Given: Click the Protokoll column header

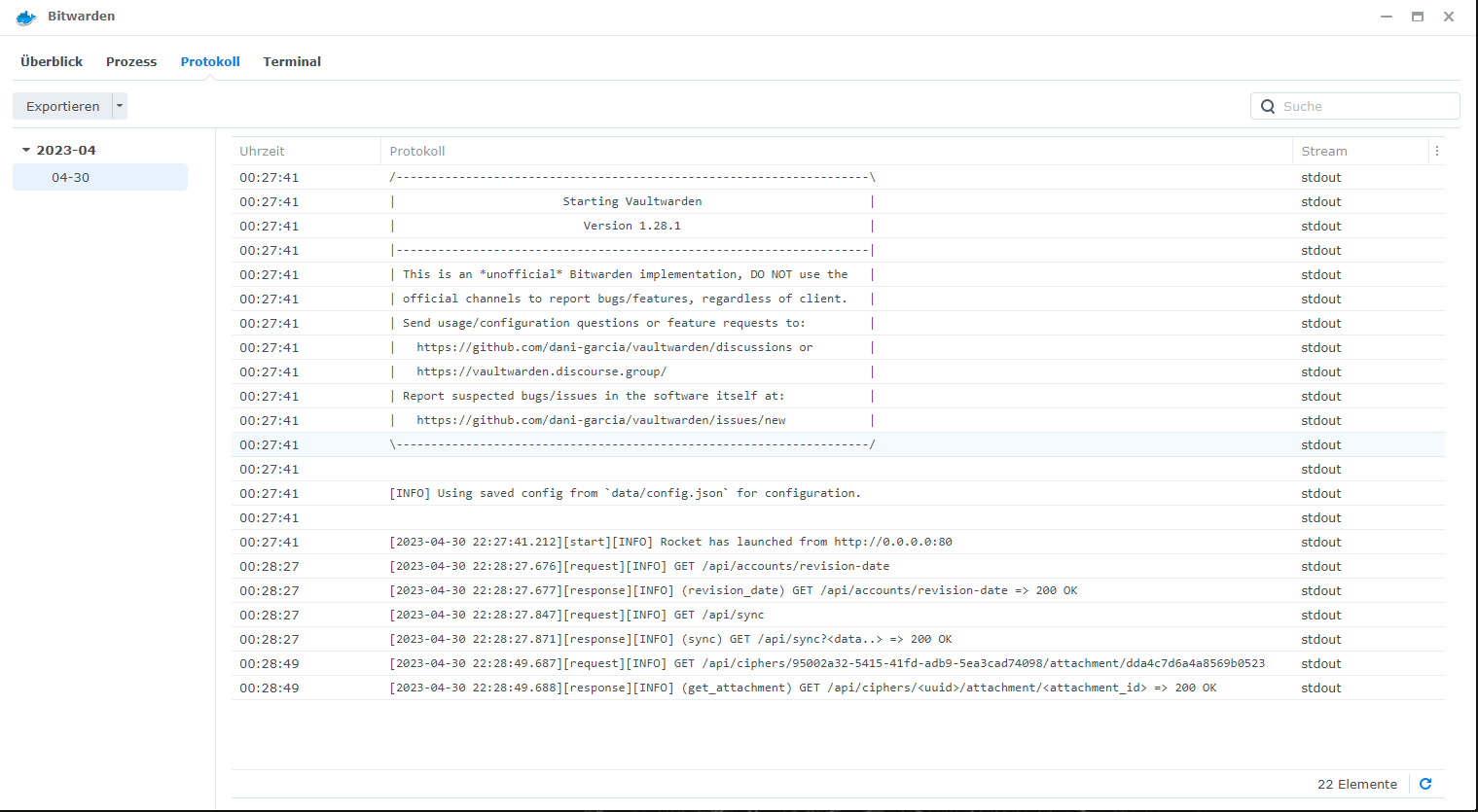Looking at the screenshot, I should click(416, 151).
